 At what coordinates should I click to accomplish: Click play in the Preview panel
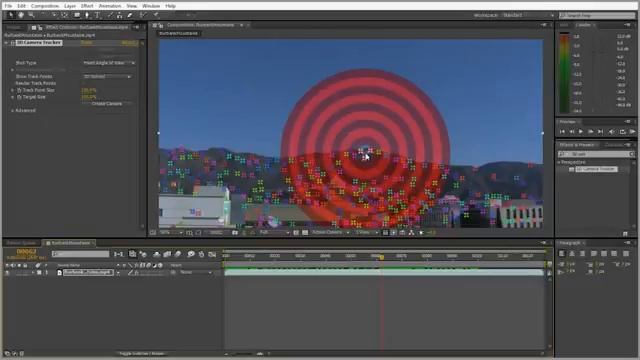coord(581,131)
